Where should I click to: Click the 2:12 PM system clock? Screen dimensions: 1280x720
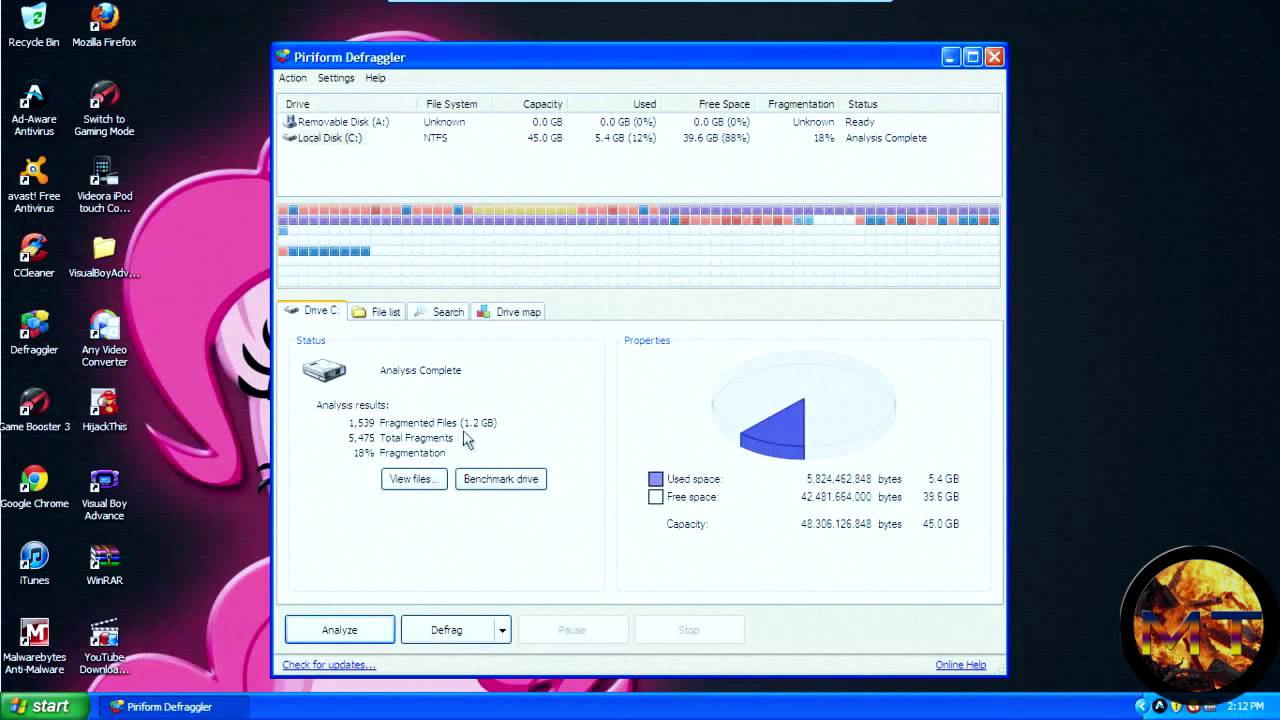pyautogui.click(x=1244, y=707)
